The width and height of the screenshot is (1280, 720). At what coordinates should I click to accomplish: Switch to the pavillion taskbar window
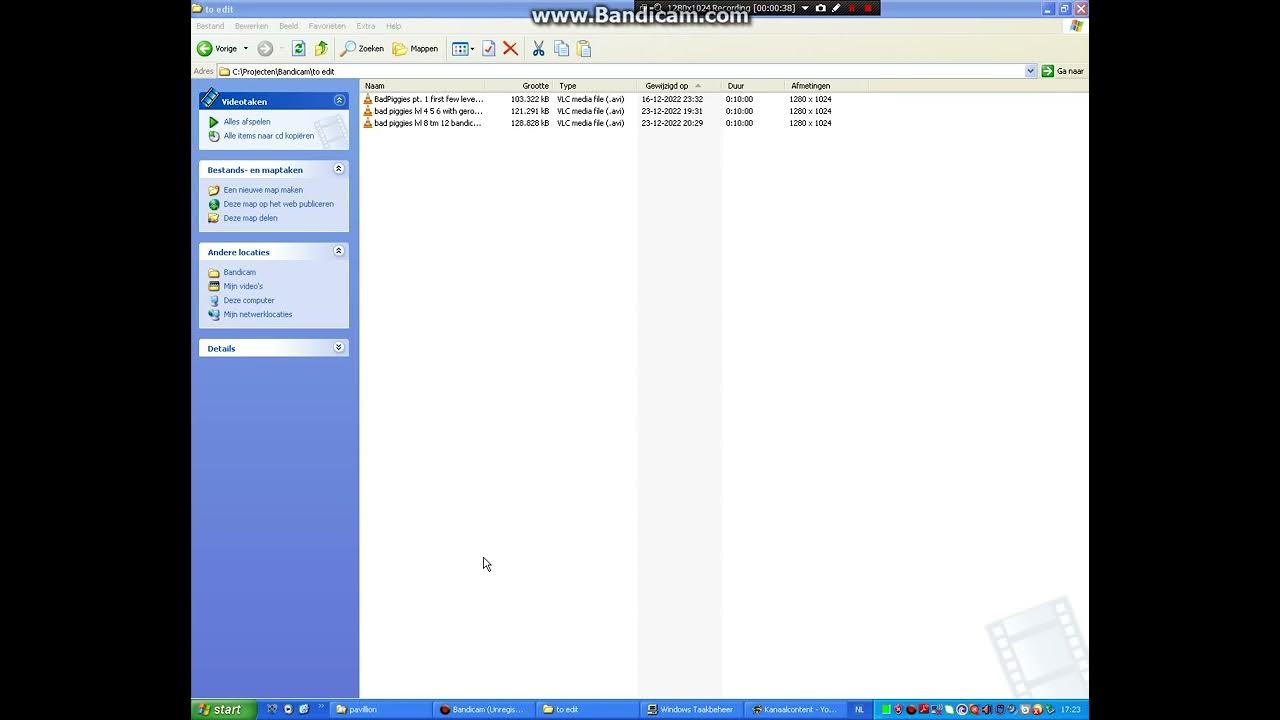click(380, 709)
